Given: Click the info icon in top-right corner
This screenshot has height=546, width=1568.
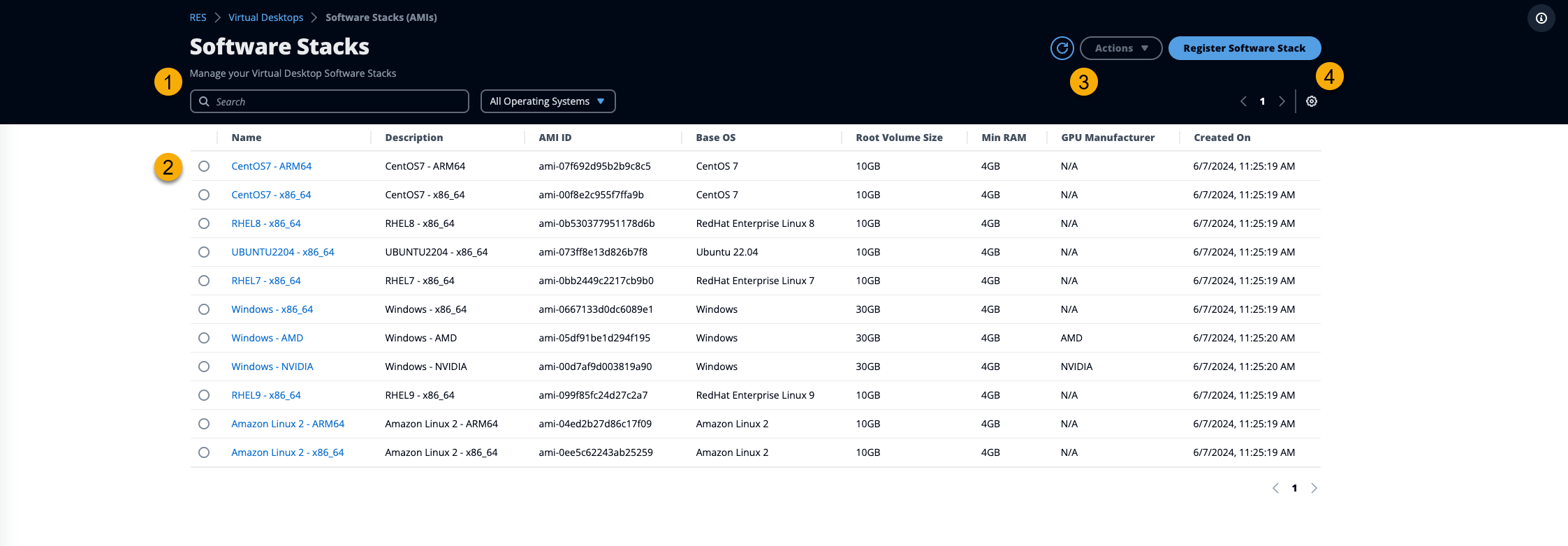Looking at the screenshot, I should coord(1541,18).
